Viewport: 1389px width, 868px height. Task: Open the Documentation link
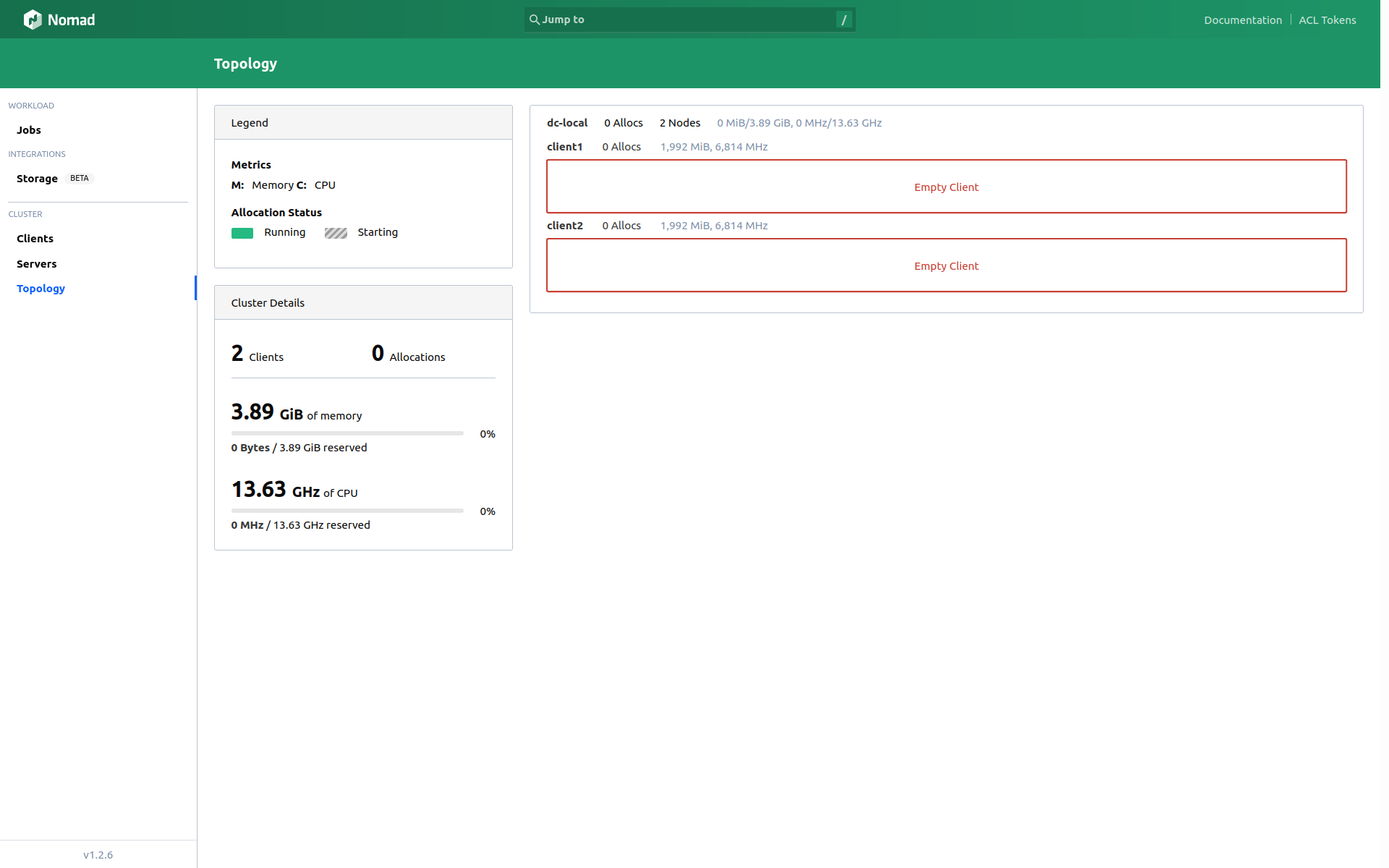[x=1242, y=20]
